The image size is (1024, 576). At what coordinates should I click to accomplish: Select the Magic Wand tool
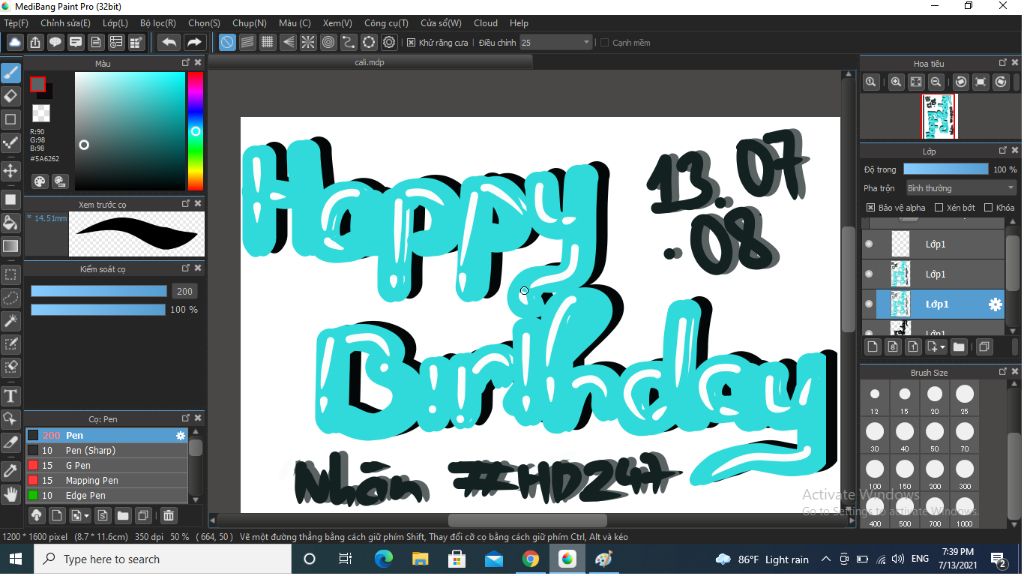point(10,321)
